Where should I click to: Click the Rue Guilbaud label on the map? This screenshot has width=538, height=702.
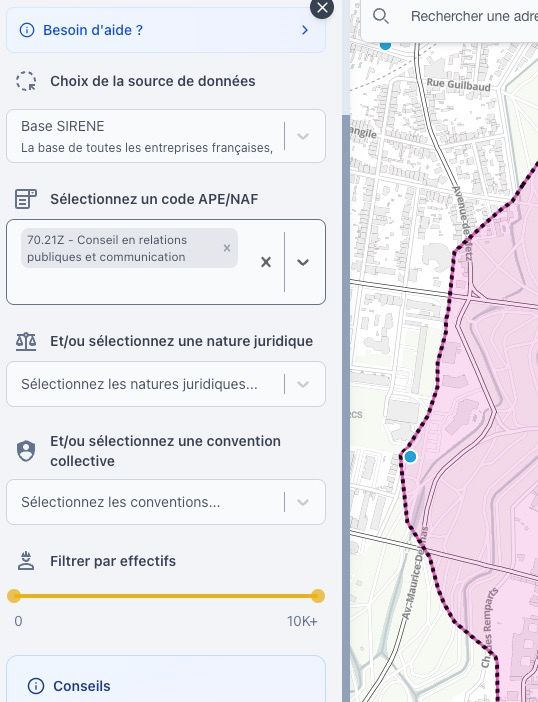tap(458, 84)
